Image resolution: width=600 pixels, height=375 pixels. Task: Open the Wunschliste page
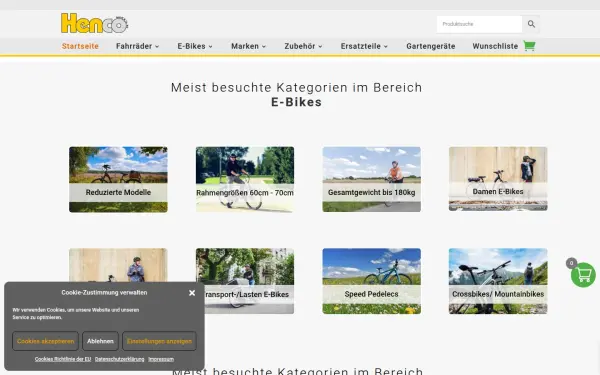click(495, 46)
